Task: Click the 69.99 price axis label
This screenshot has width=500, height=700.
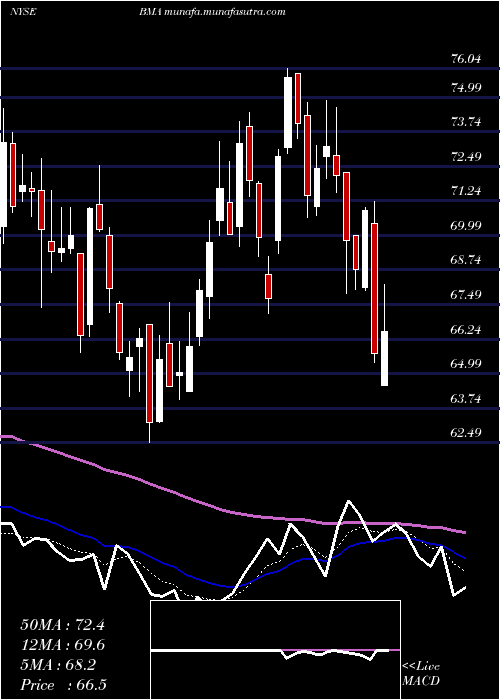Action: point(467,225)
